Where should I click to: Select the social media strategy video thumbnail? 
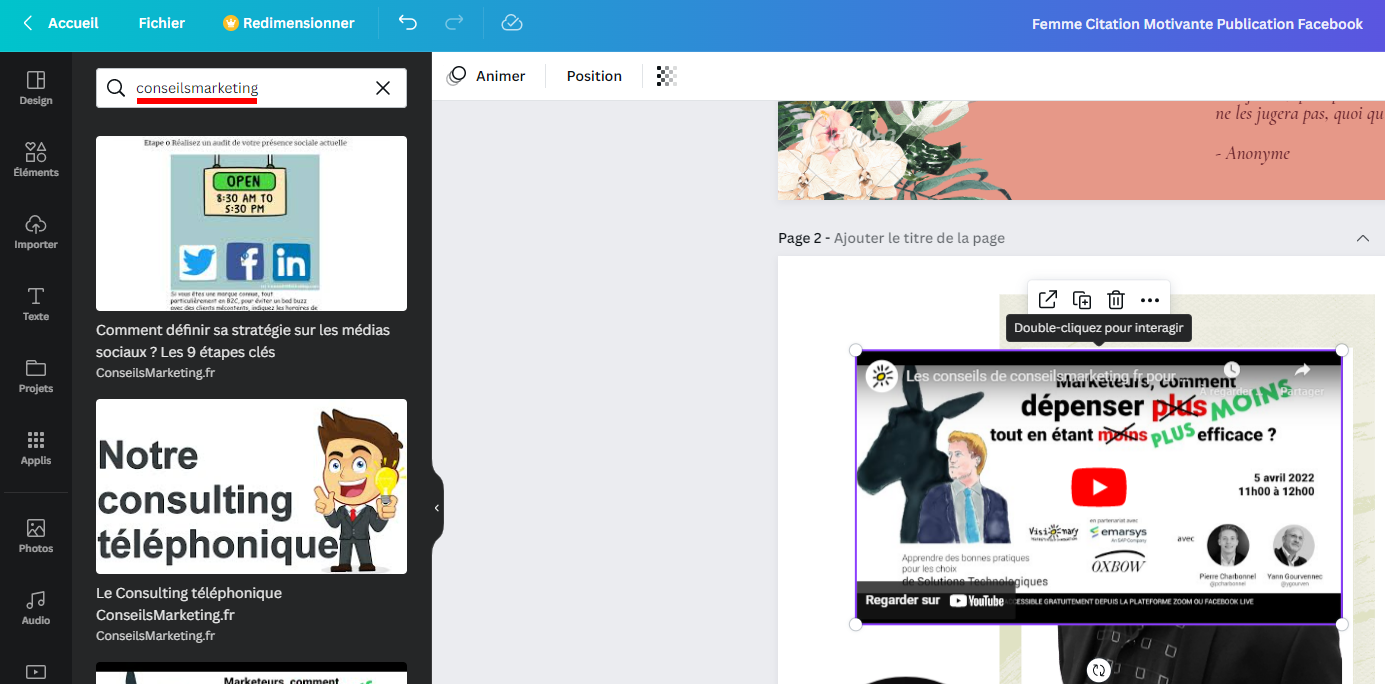click(251, 223)
